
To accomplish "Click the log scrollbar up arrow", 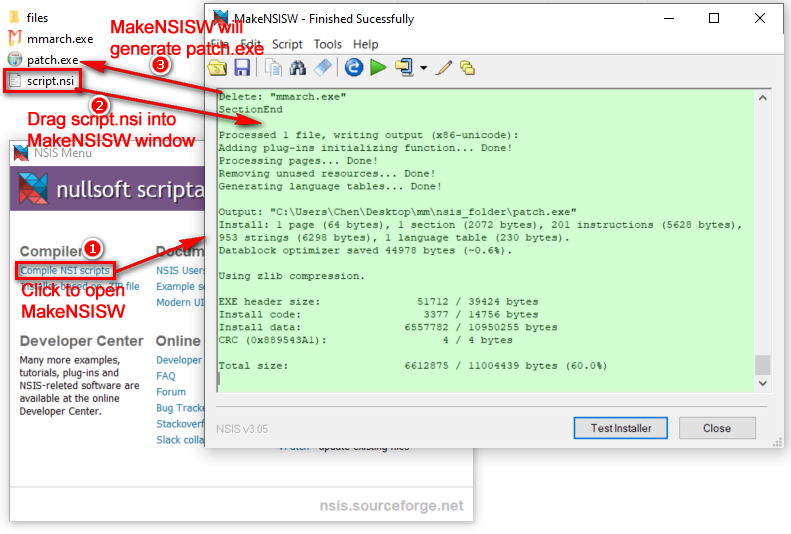I will 762,98.
